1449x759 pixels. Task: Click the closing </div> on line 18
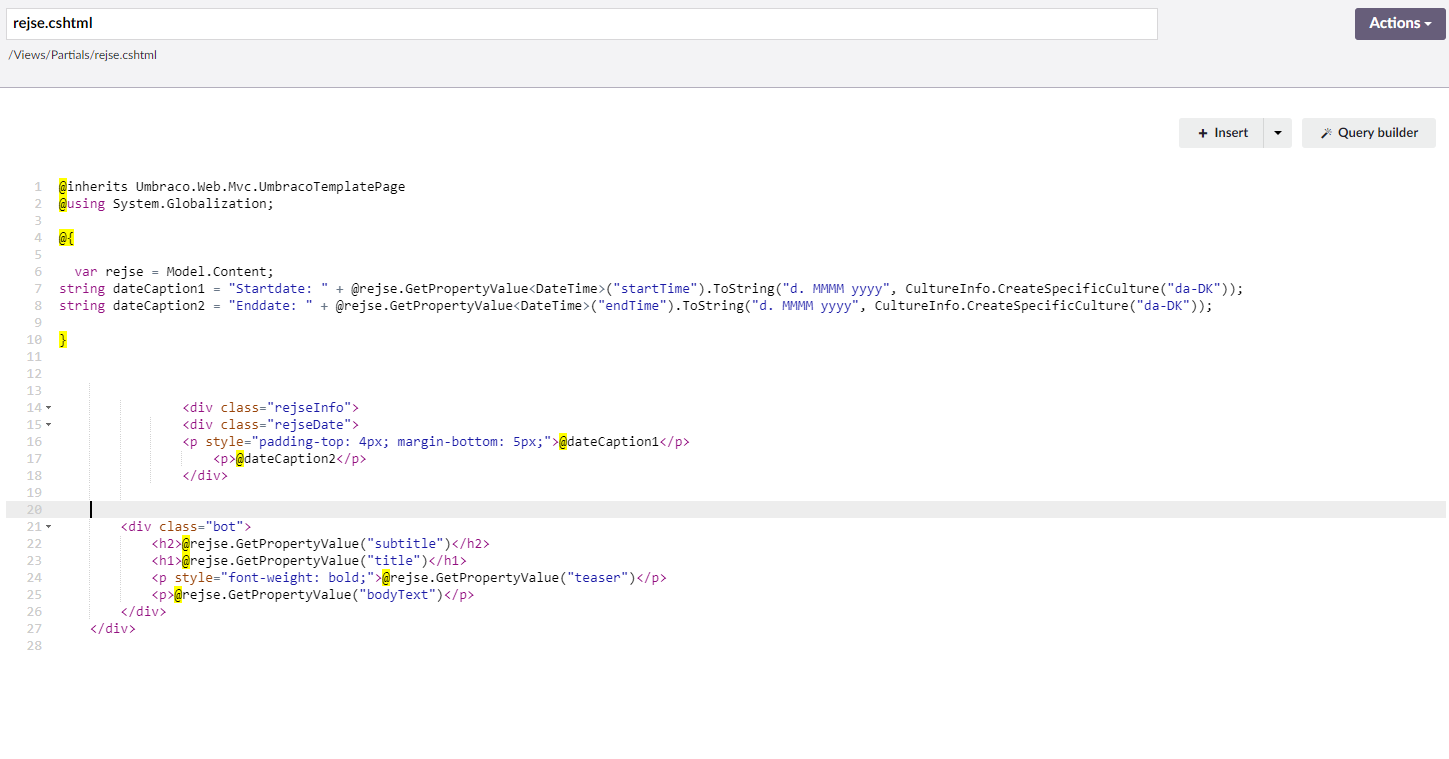[x=205, y=476]
